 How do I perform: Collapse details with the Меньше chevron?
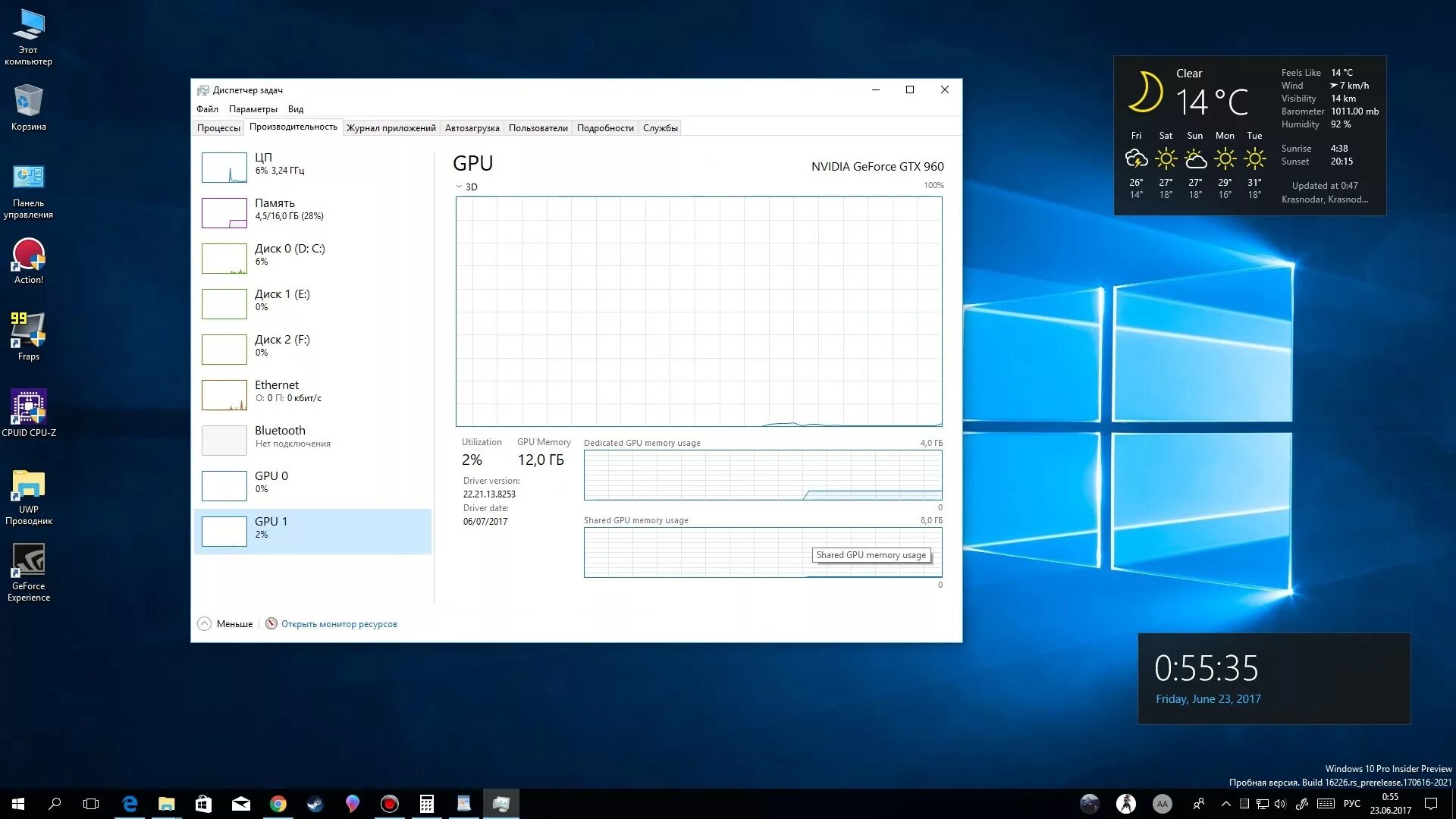tap(204, 624)
